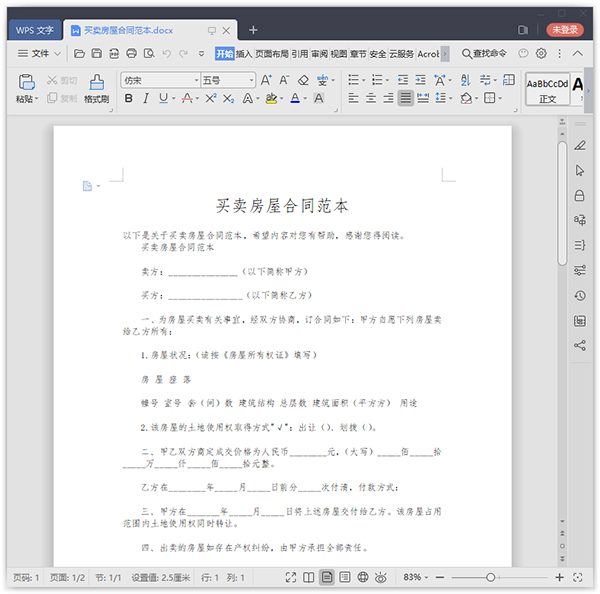
Task: Apply distributed alignment
Action: pos(423,98)
